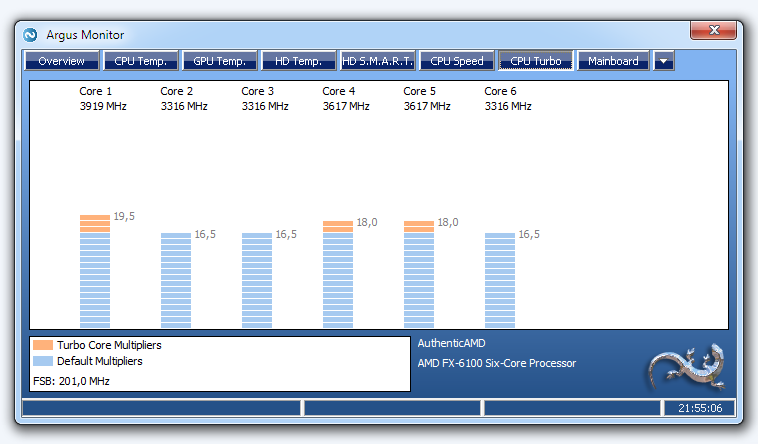Click the Core 1 label

pyautogui.click(x=96, y=91)
